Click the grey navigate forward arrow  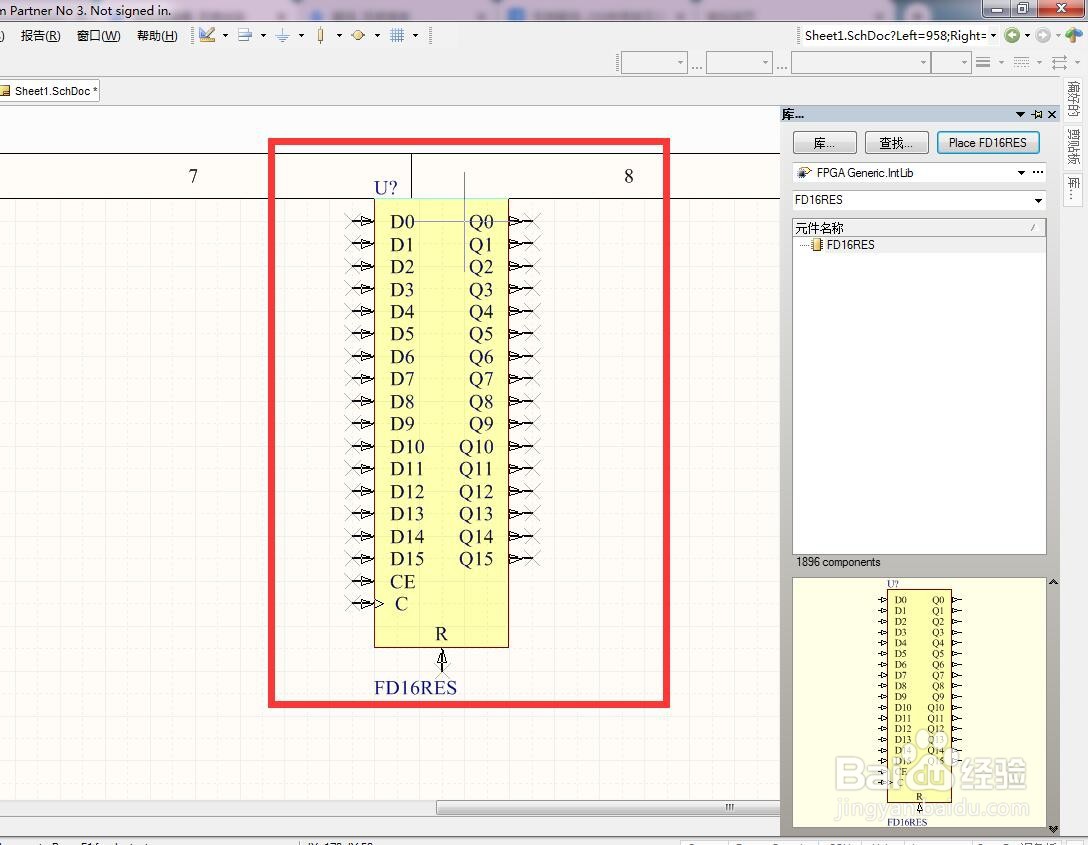(x=1043, y=35)
